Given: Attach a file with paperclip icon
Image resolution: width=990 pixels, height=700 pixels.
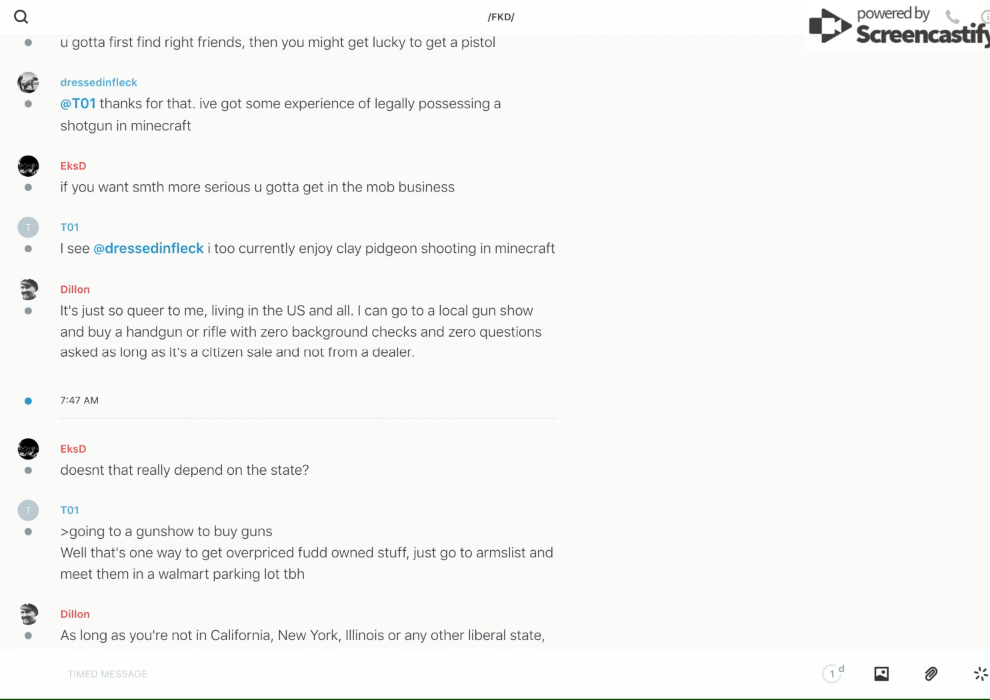Looking at the screenshot, I should pos(931,674).
